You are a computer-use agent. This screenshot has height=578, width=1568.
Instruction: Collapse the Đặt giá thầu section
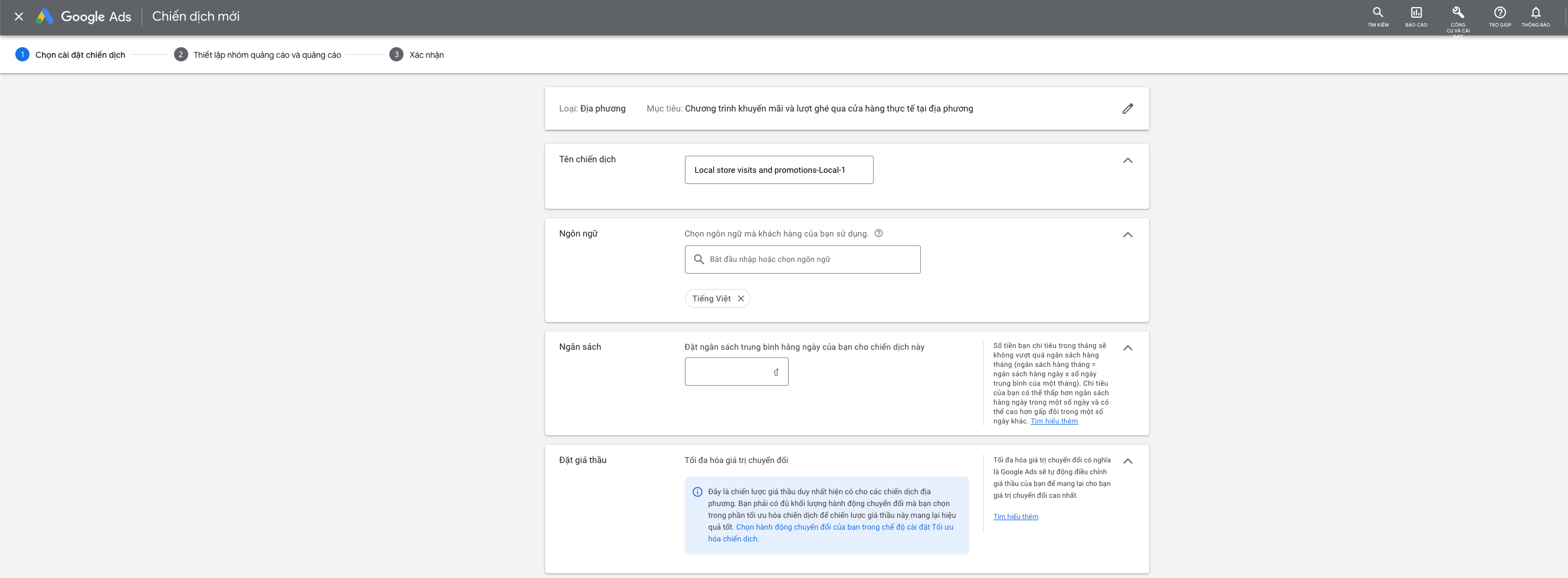[x=1127, y=461]
